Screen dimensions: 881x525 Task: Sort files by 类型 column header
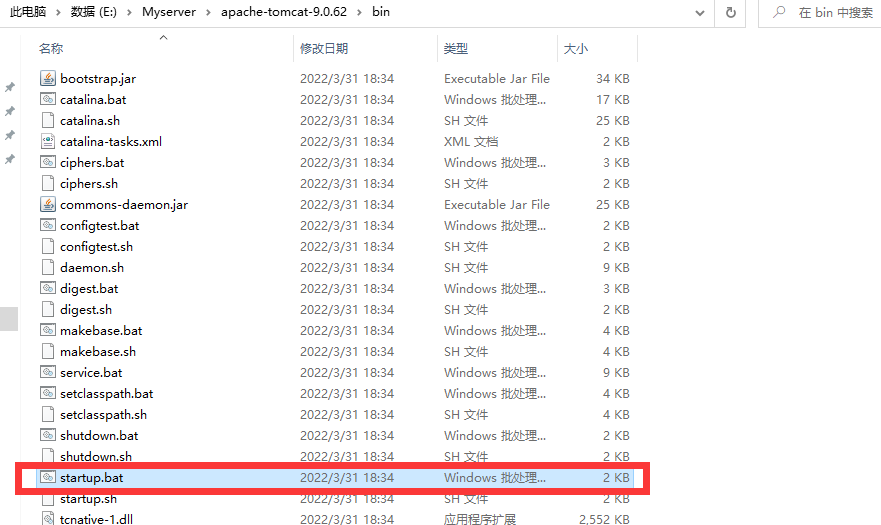[455, 49]
